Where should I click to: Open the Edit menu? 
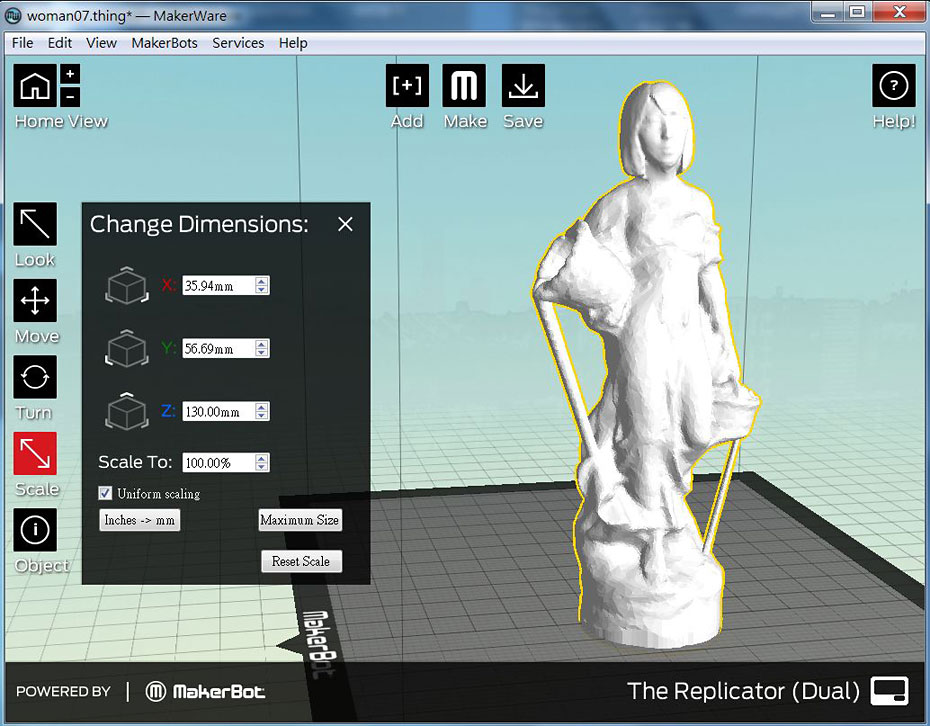pyautogui.click(x=59, y=43)
